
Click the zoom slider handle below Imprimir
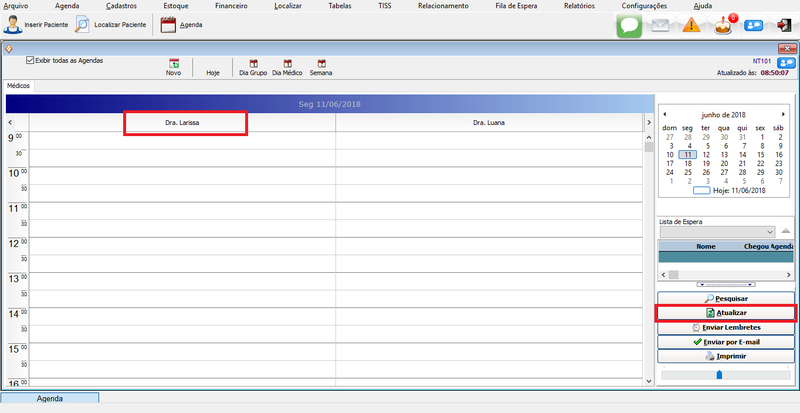(x=719, y=375)
